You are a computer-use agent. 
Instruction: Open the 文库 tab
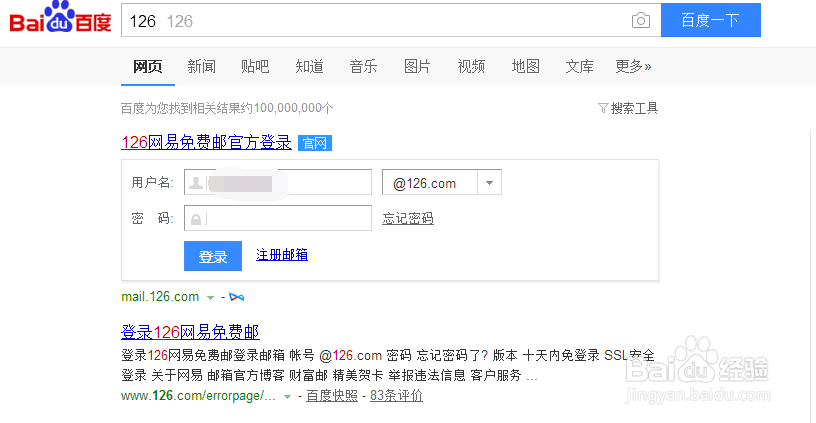click(x=579, y=66)
